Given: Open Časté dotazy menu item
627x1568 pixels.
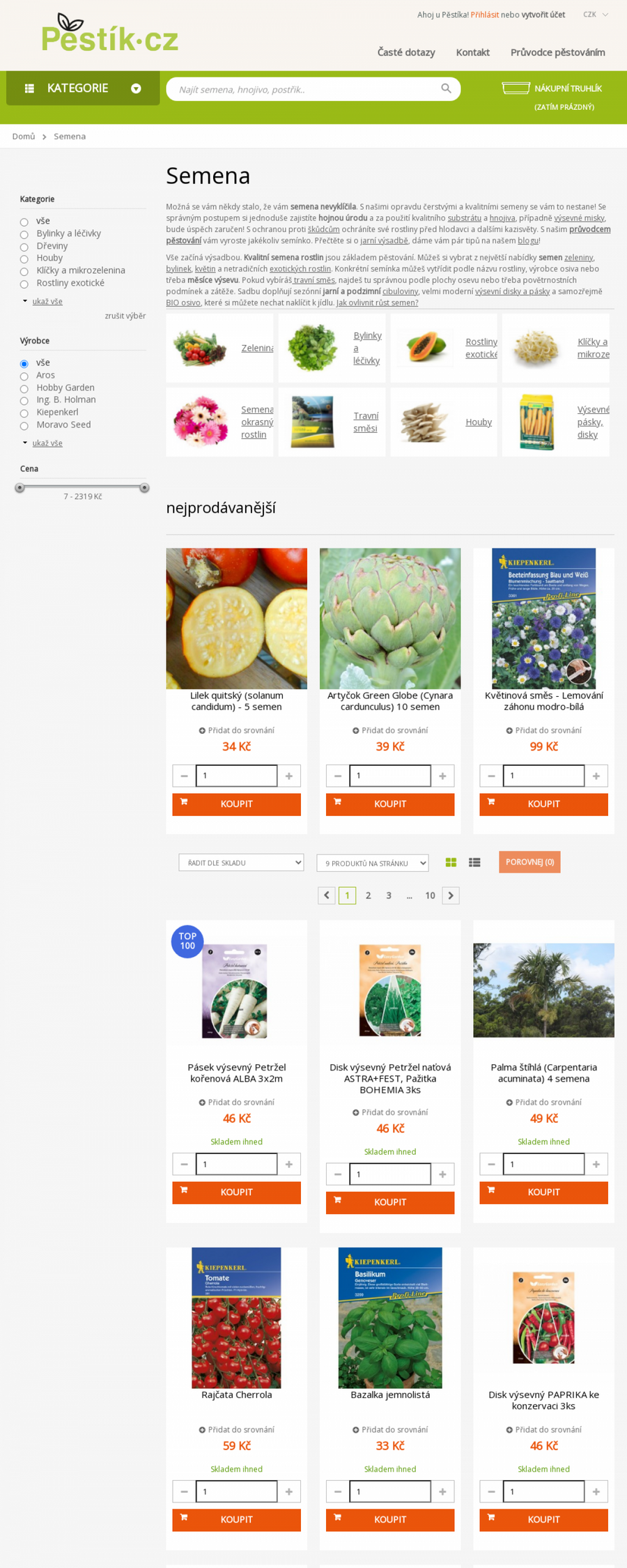Looking at the screenshot, I should 406,52.
